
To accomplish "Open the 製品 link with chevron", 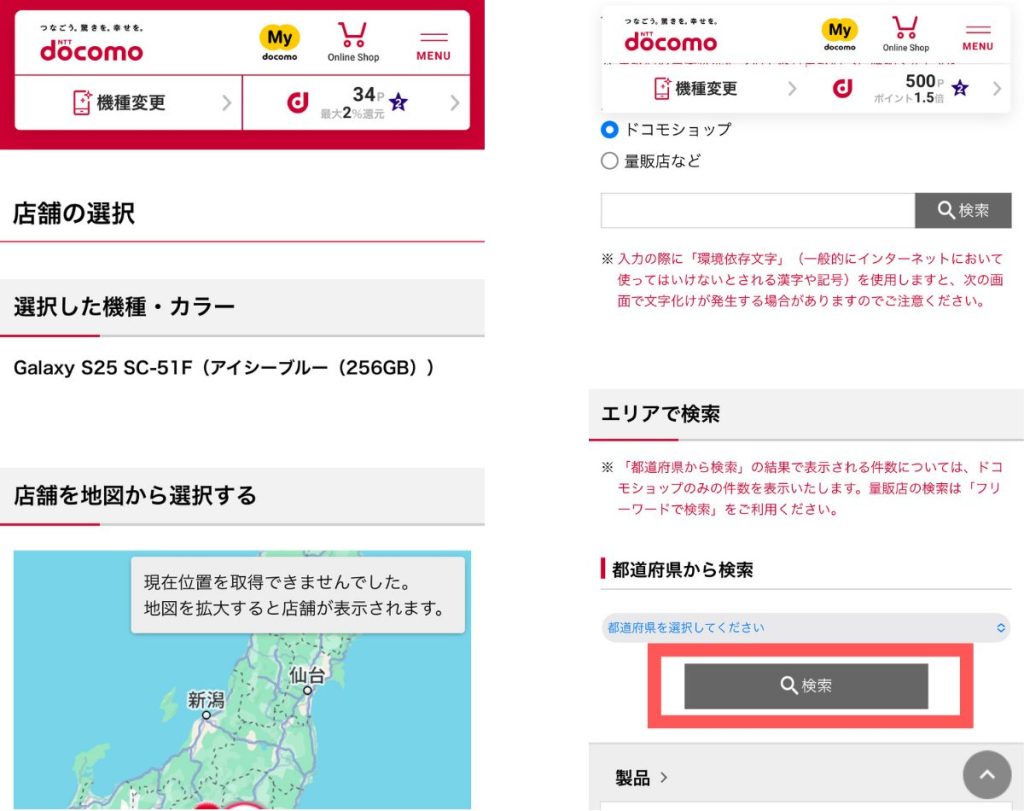I will [641, 778].
